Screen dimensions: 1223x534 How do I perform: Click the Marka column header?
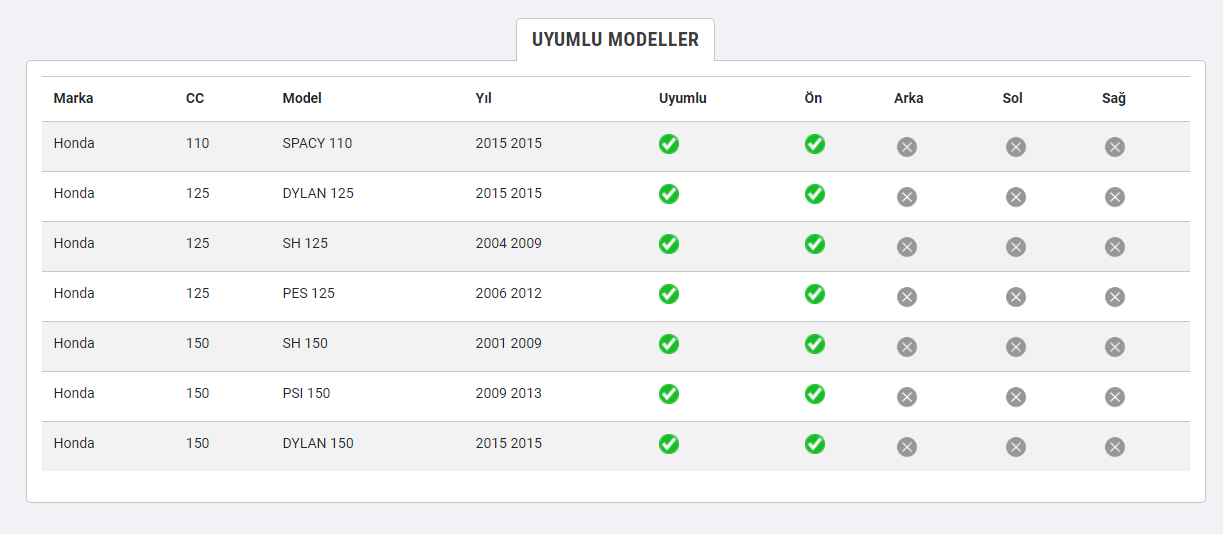coord(74,98)
